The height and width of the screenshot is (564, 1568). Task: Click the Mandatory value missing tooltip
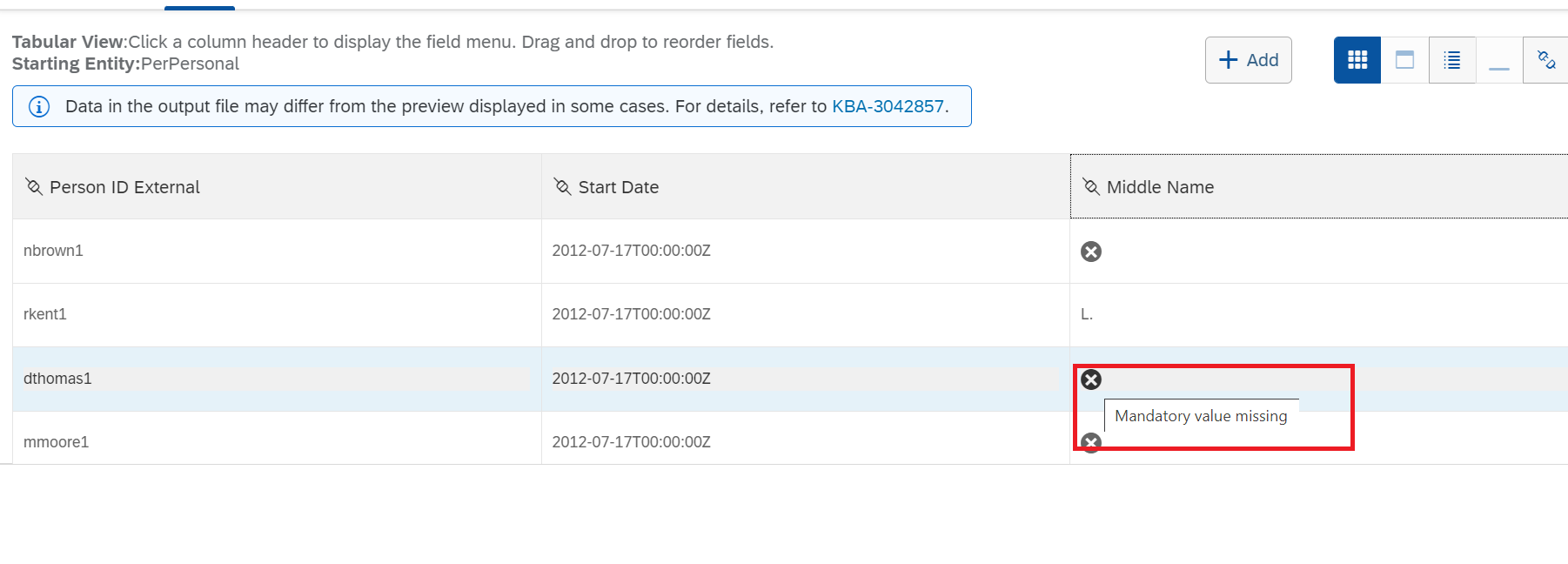tap(1201, 416)
